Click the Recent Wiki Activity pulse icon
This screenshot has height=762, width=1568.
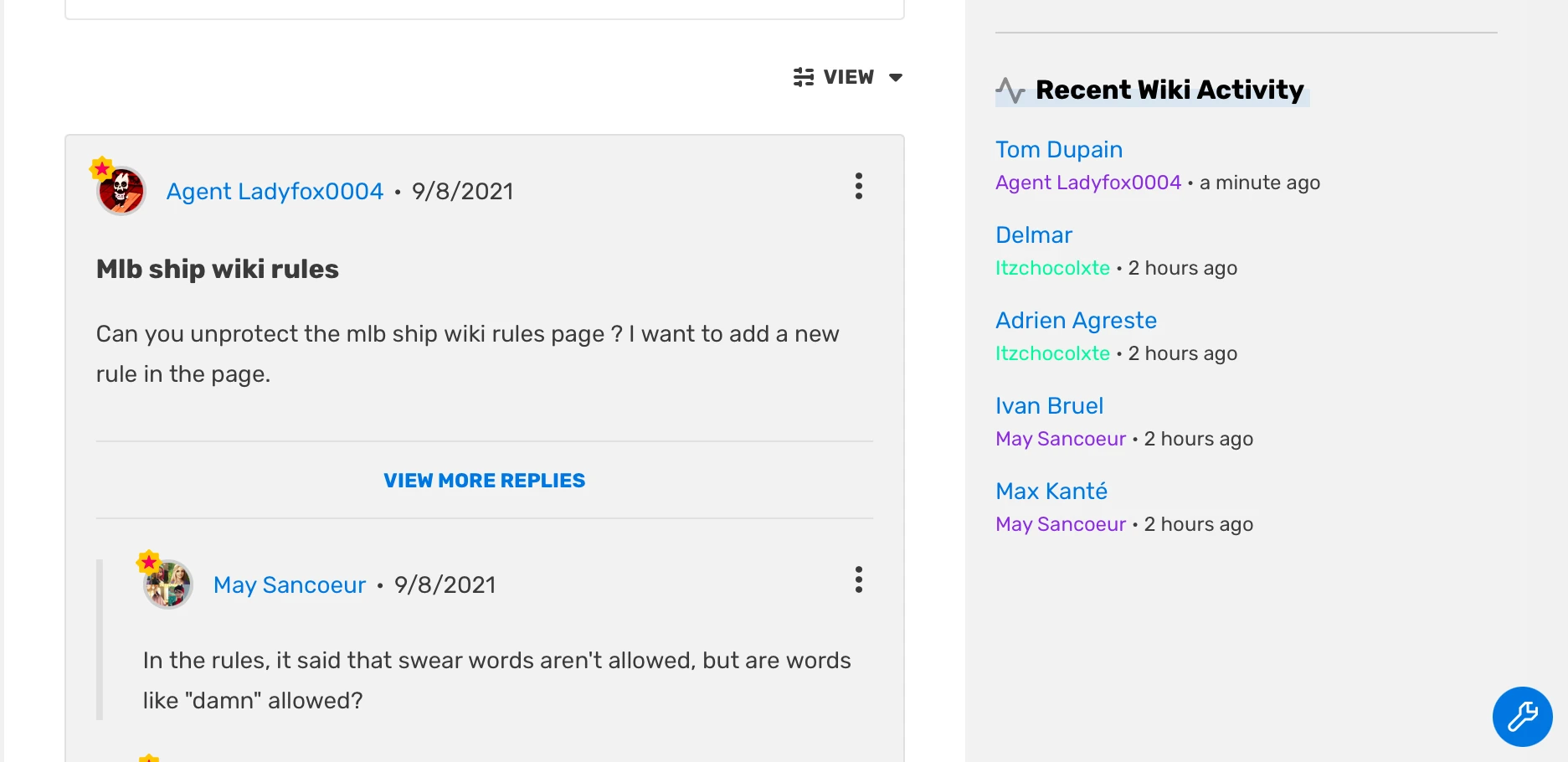pos(1010,90)
